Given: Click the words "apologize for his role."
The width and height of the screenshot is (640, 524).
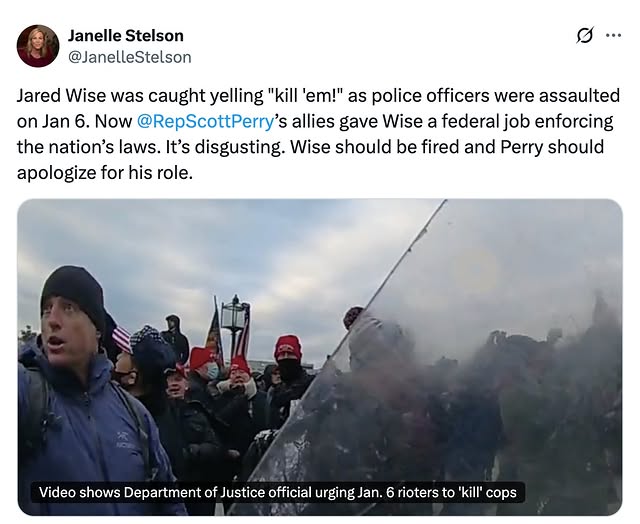Looking at the screenshot, I should (x=104, y=173).
